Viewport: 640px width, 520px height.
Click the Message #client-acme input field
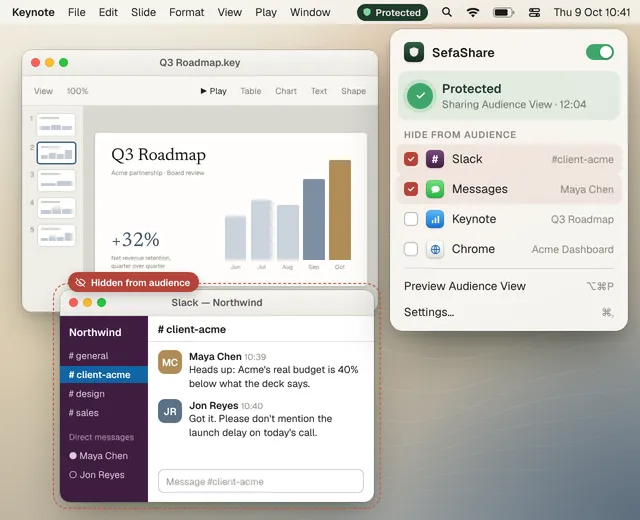click(261, 481)
